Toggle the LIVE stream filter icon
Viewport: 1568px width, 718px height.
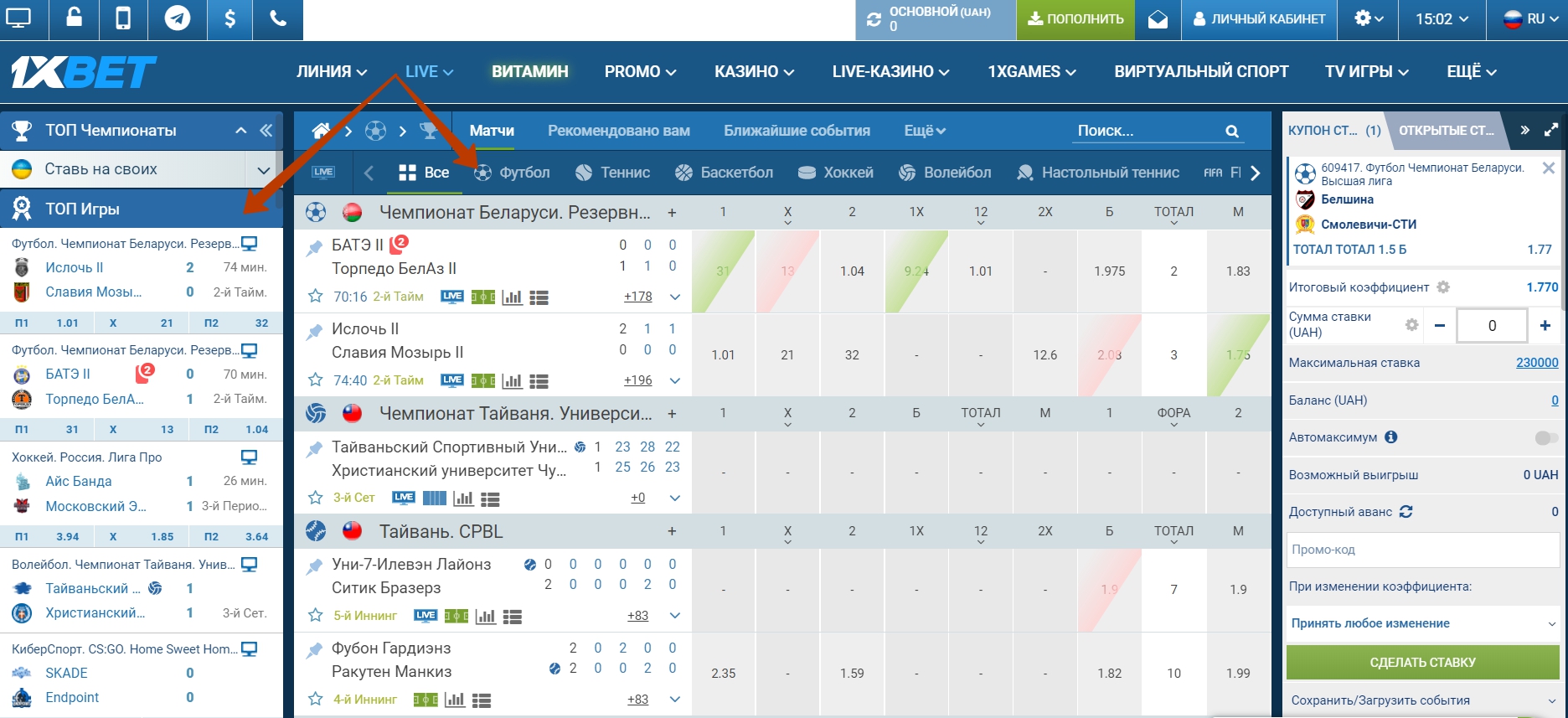point(323,173)
